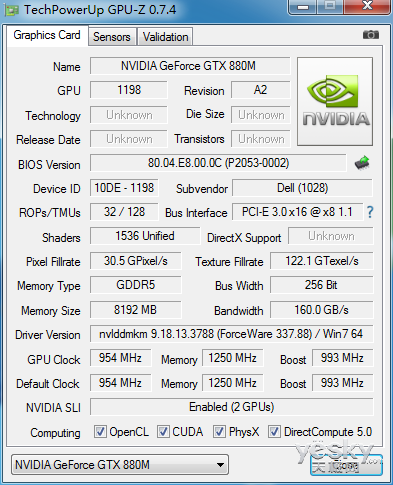Click the Driver Version value field
393x485 pixels.
tap(231, 334)
